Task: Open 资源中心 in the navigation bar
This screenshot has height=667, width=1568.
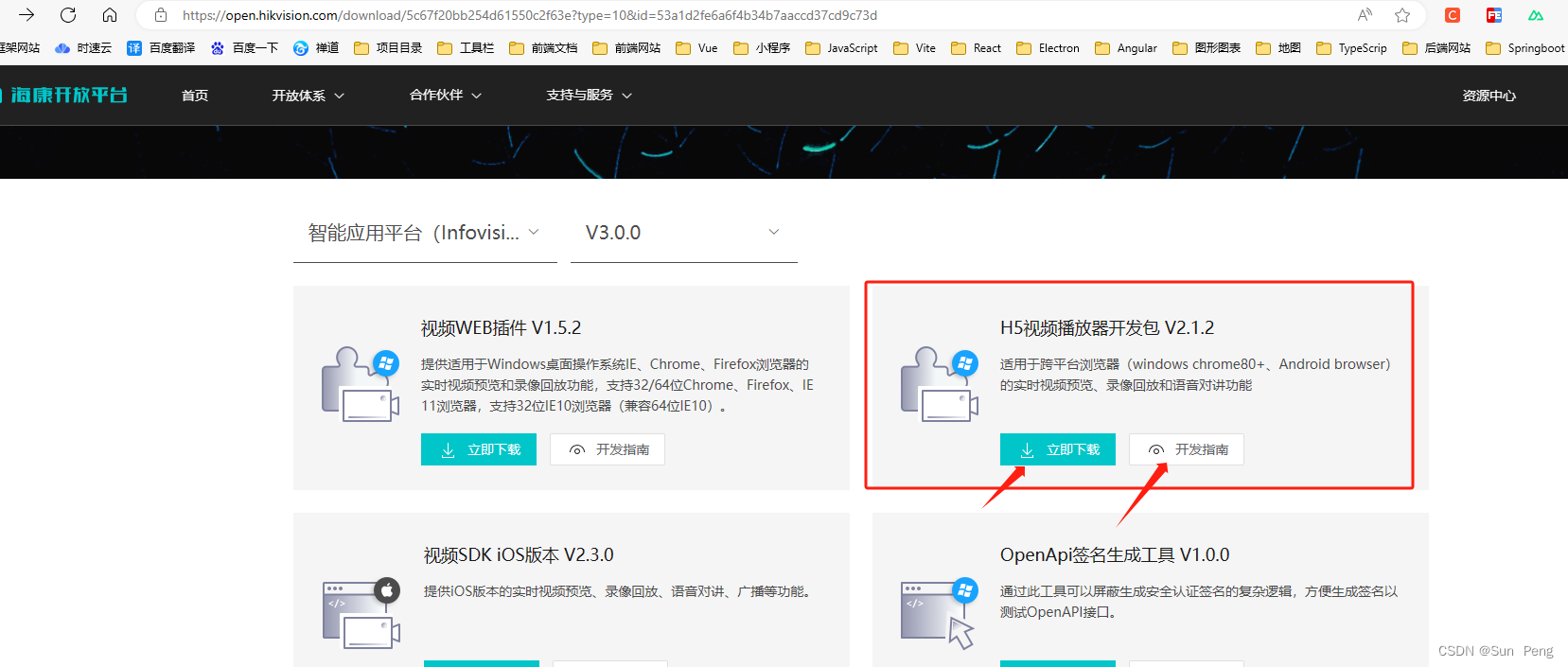Action: [x=1489, y=96]
